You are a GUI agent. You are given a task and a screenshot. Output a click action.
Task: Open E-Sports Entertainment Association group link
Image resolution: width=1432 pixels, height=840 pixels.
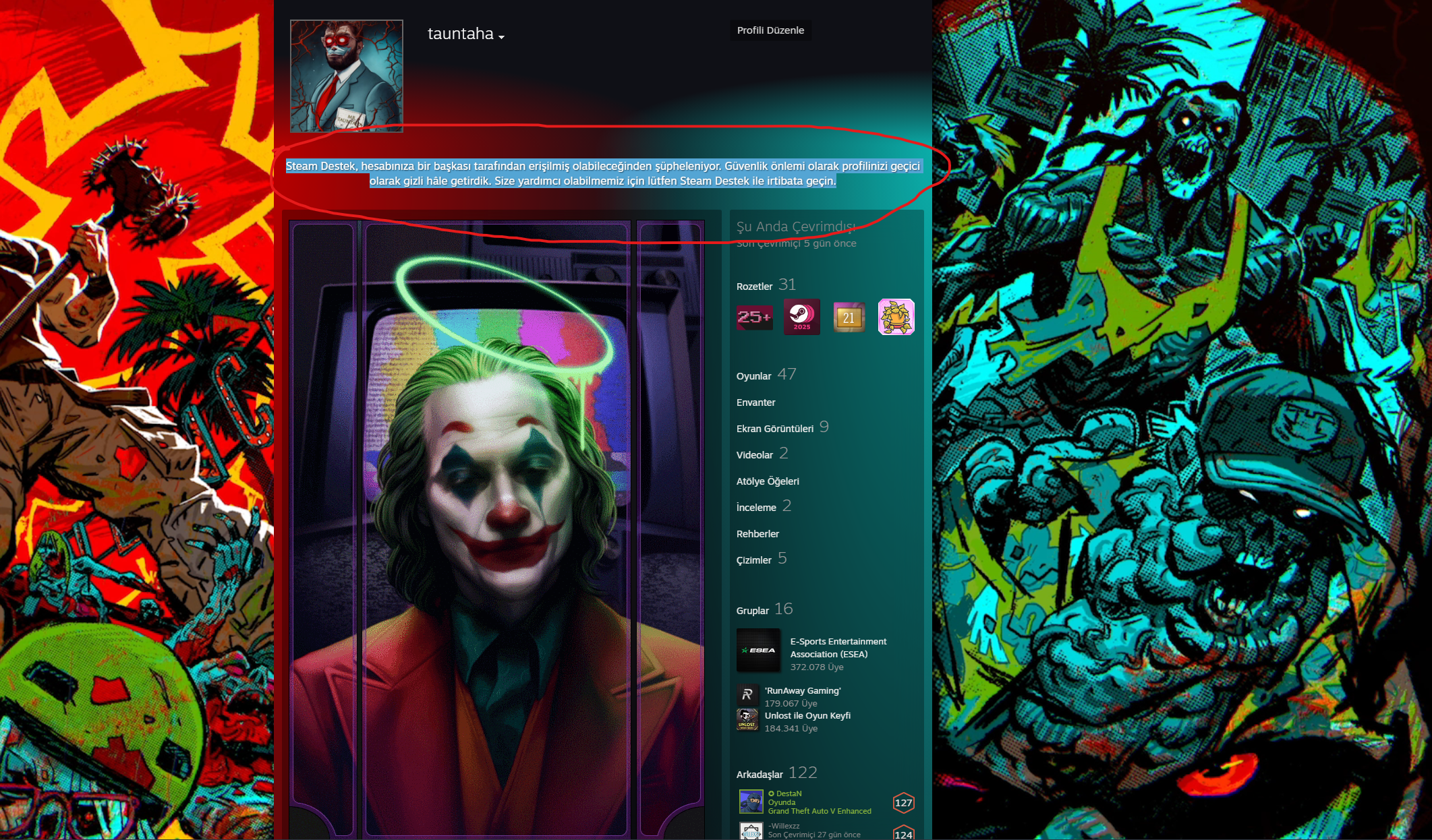[838, 648]
